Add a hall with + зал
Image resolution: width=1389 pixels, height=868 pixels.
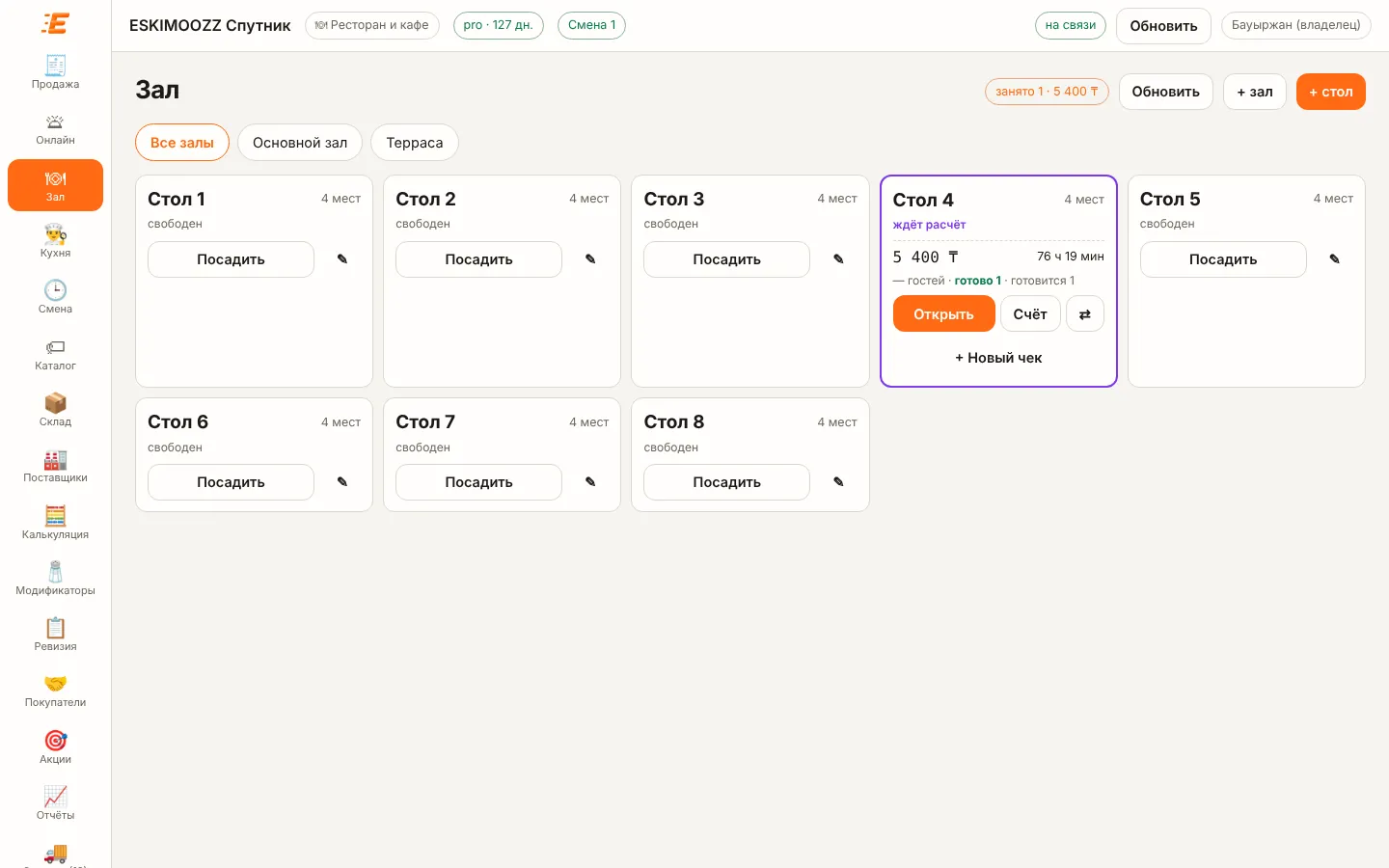coord(1255,92)
